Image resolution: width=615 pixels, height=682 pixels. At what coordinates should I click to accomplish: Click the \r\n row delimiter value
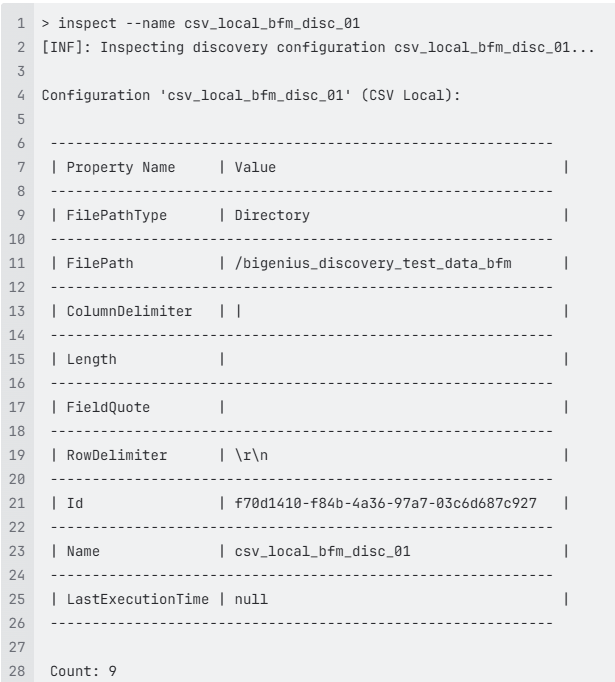pos(251,455)
